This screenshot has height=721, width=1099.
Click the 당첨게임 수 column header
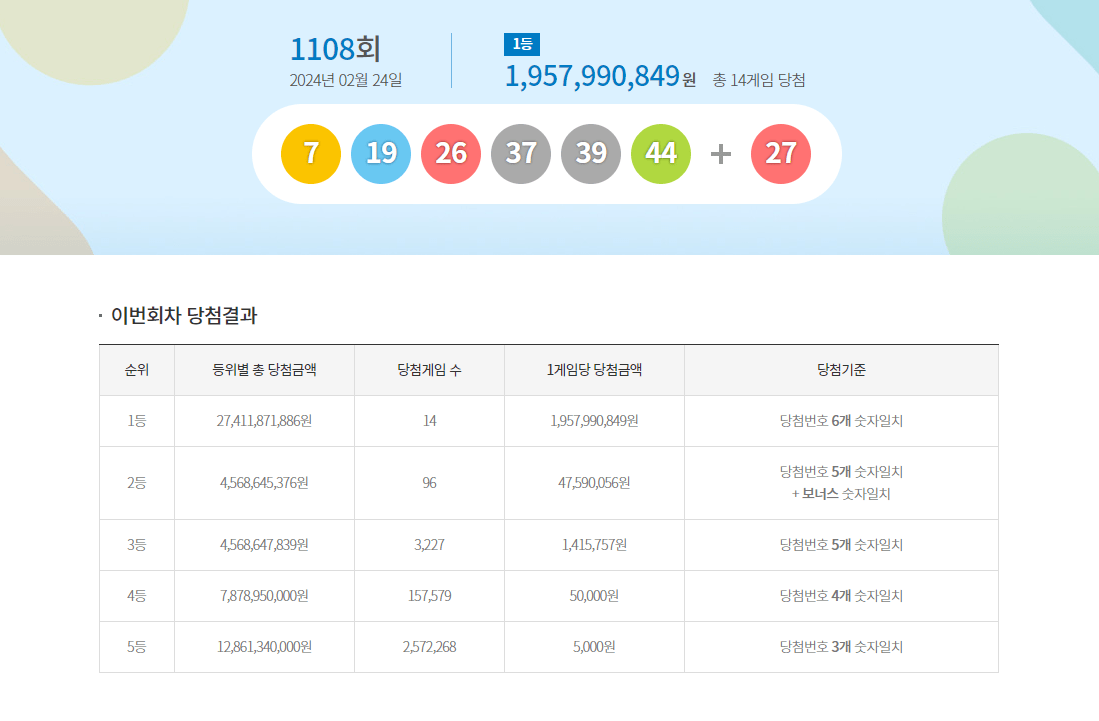click(429, 370)
